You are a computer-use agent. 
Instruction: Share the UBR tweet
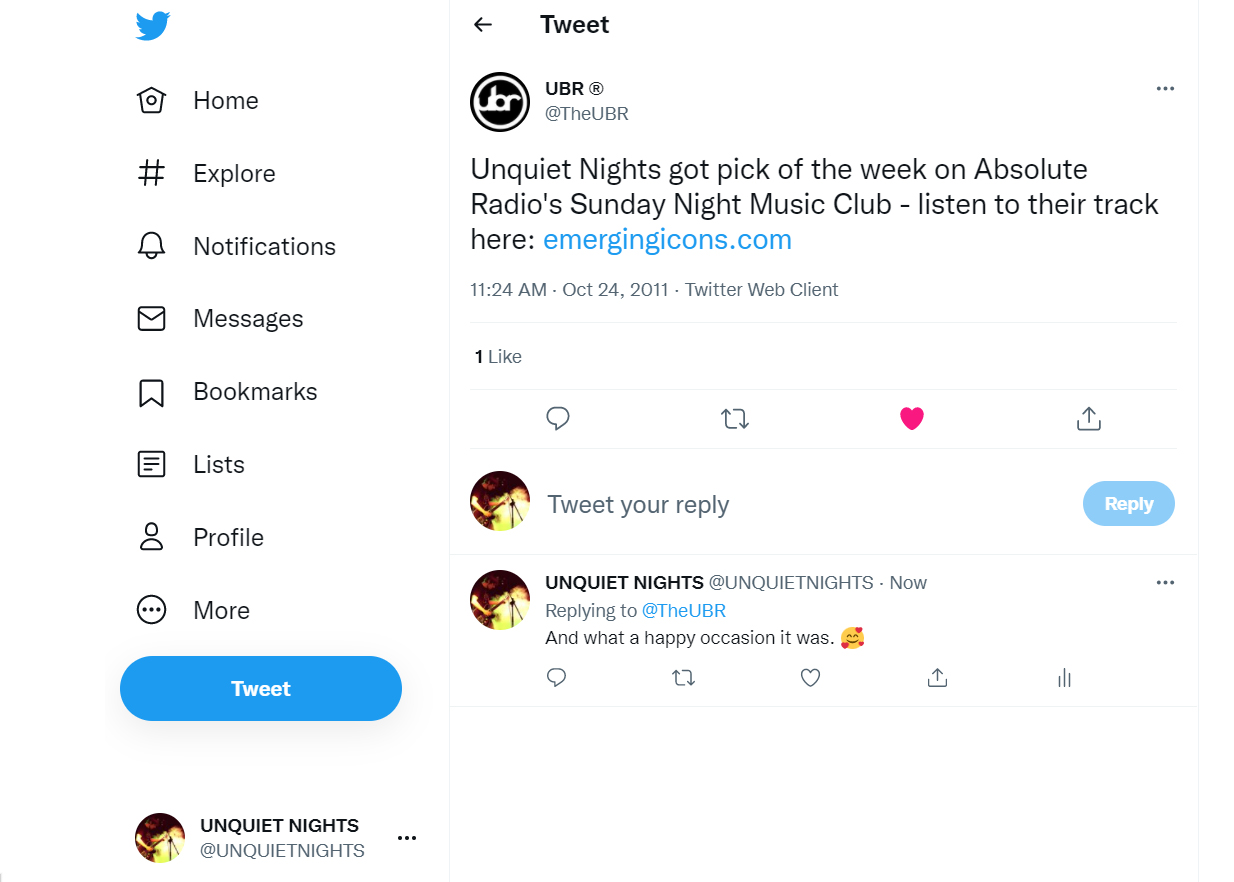(1088, 419)
